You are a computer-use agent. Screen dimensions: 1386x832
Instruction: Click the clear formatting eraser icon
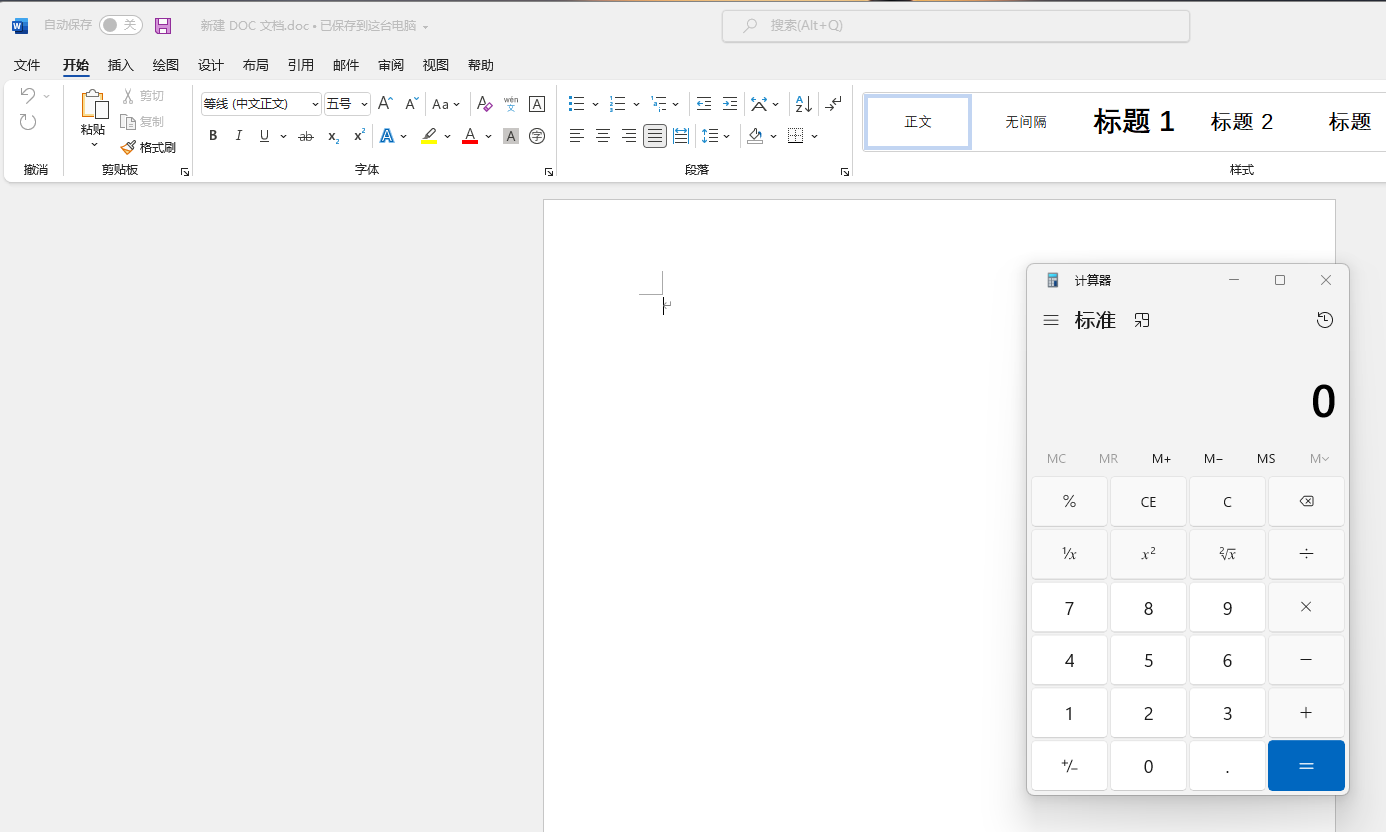coord(484,104)
